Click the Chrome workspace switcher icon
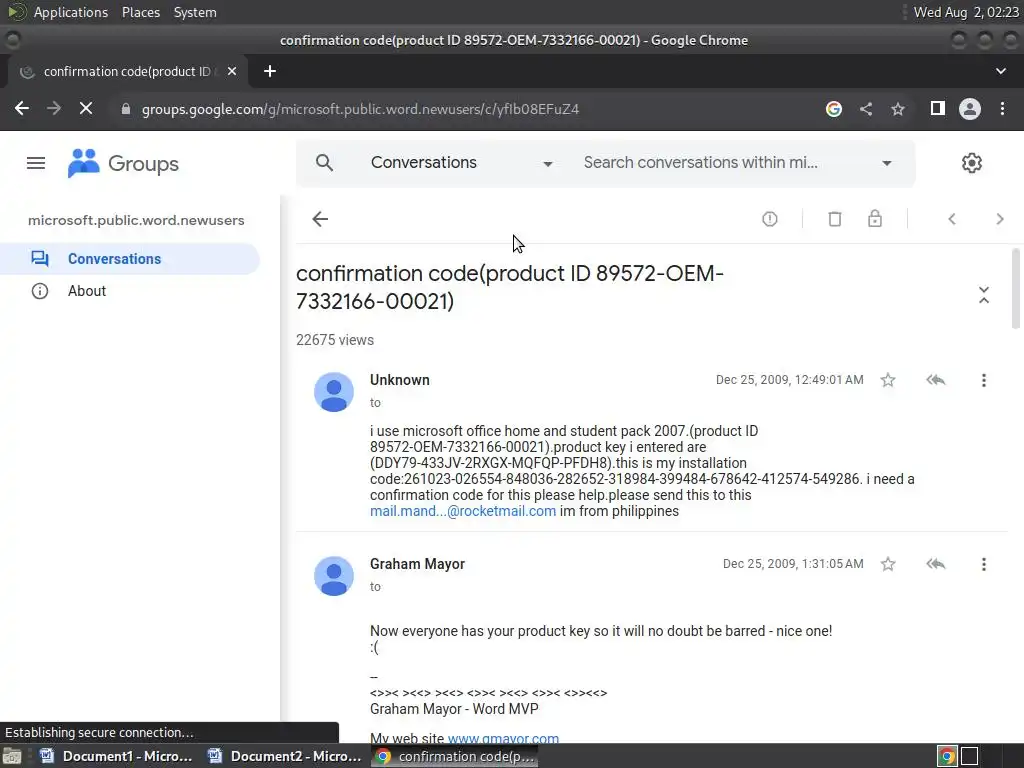Screen dimensions: 1024x768 click(x=947, y=756)
